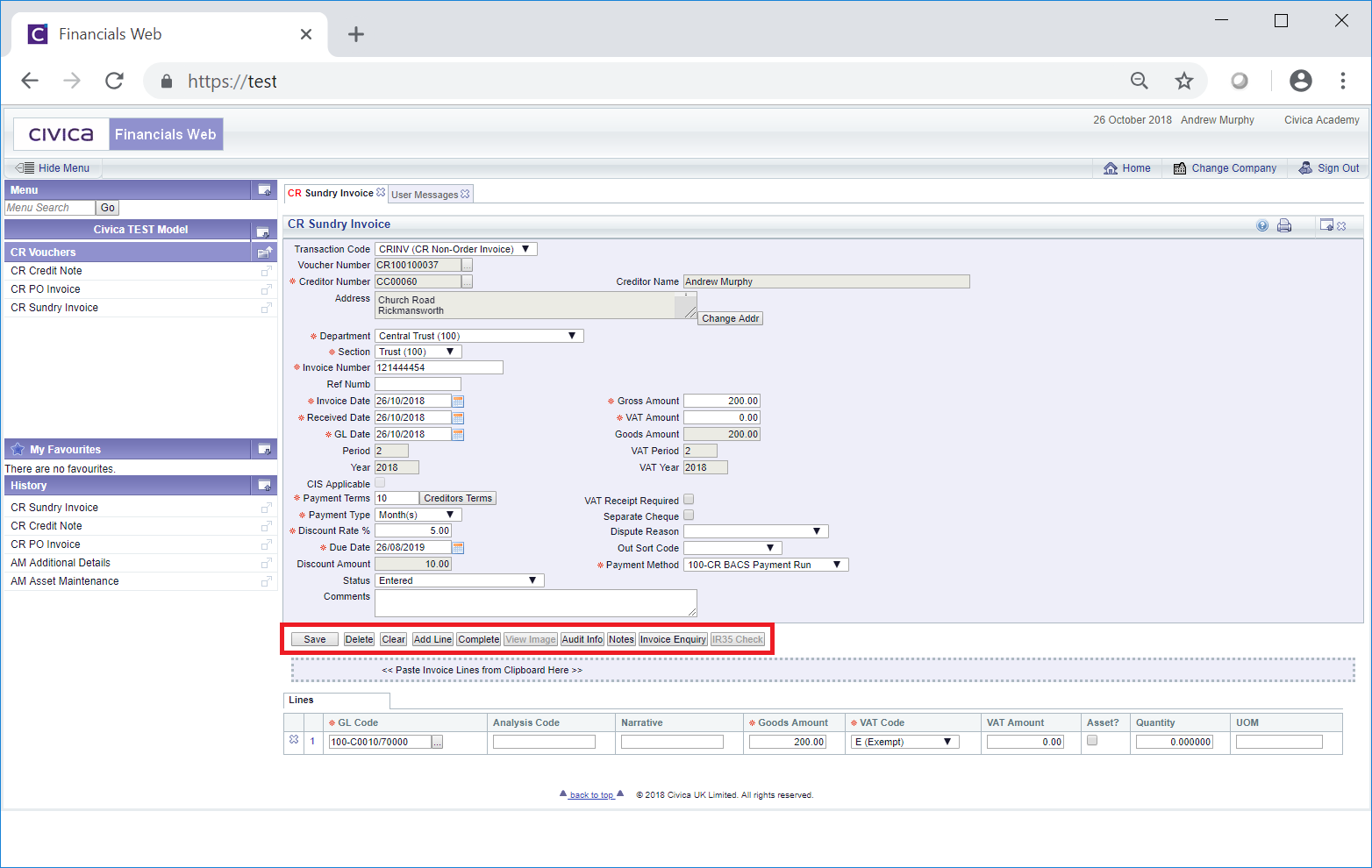Click the Delete button

[359, 639]
